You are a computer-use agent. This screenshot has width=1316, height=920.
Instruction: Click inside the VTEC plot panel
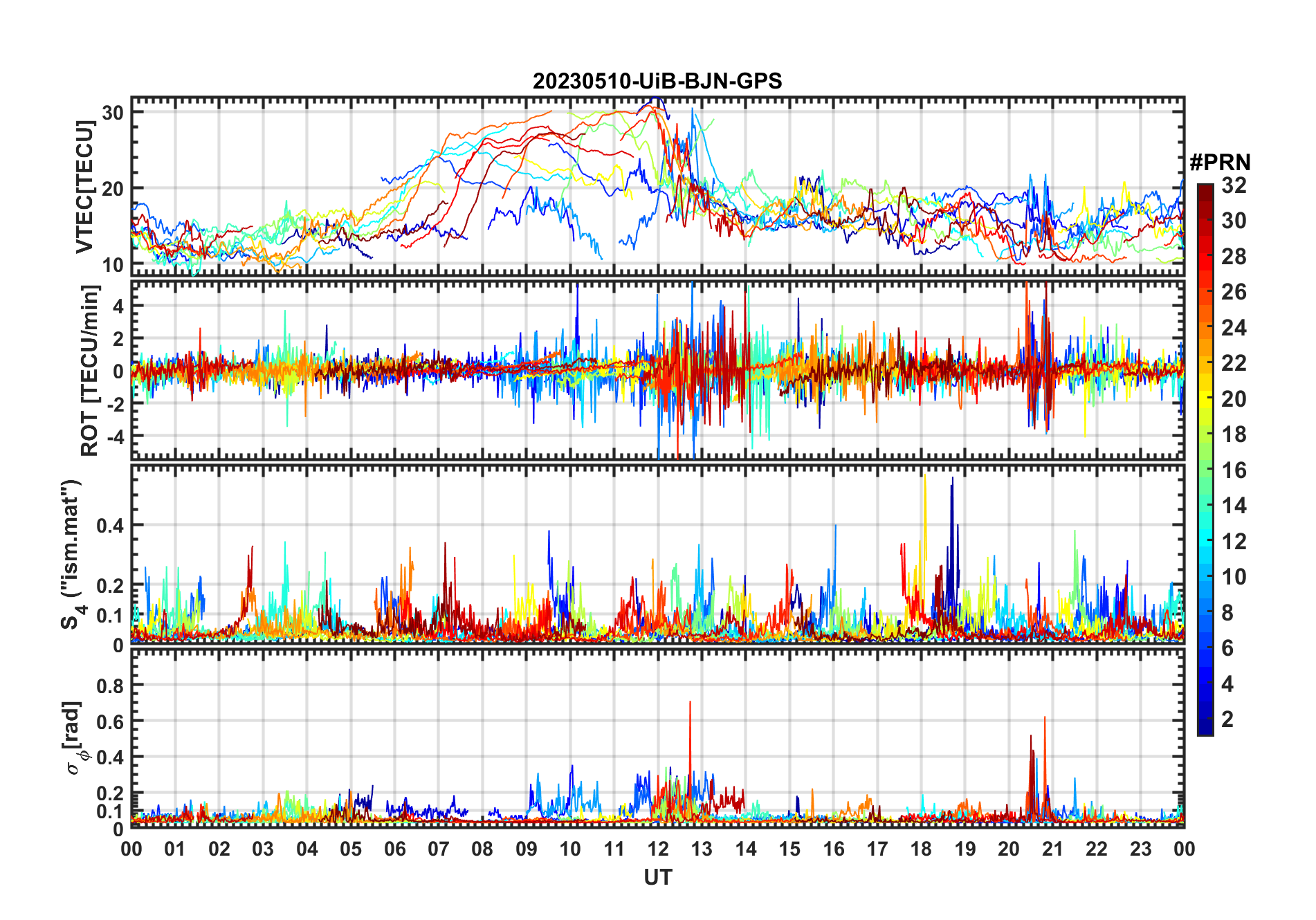(x=658, y=186)
